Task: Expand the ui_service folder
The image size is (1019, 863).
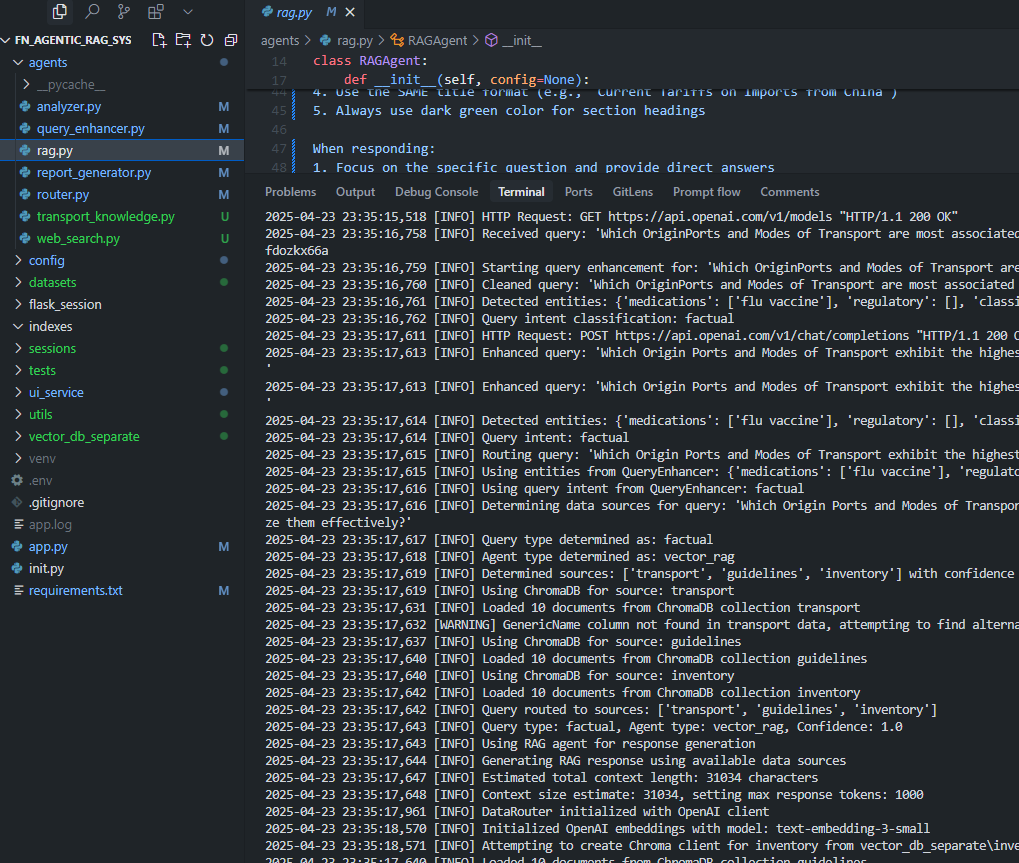Action: [56, 393]
